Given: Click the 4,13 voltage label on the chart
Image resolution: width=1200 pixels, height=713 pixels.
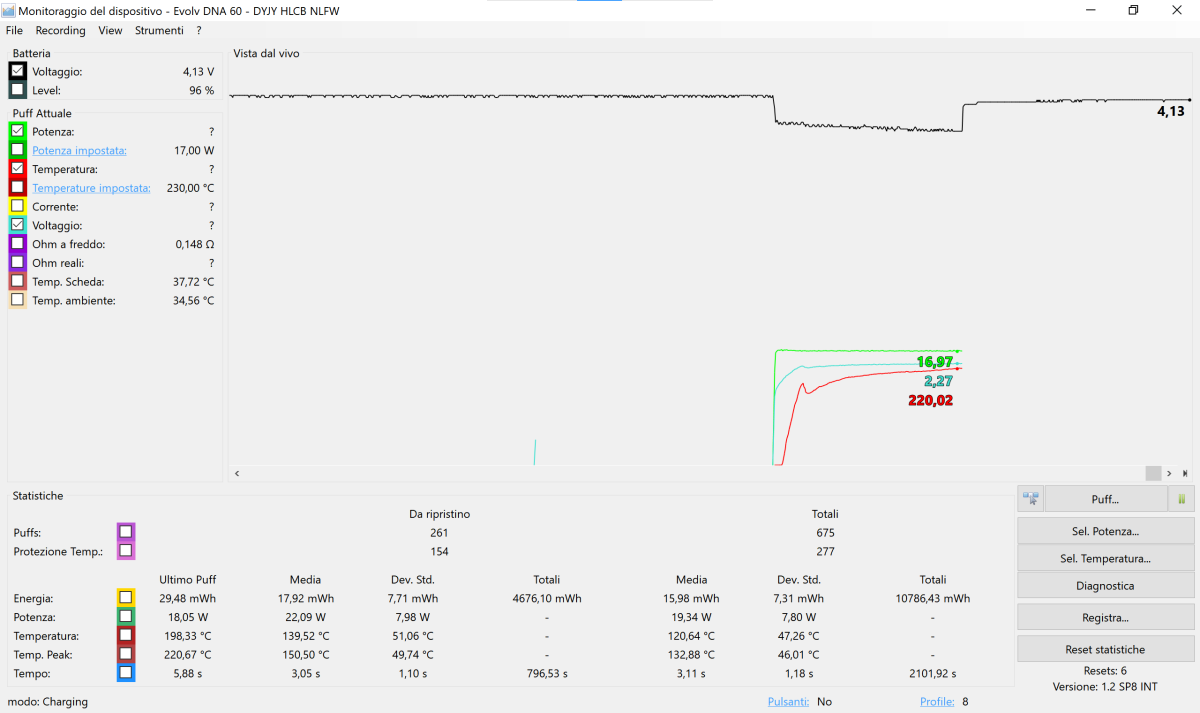Looking at the screenshot, I should pyautogui.click(x=1170, y=111).
